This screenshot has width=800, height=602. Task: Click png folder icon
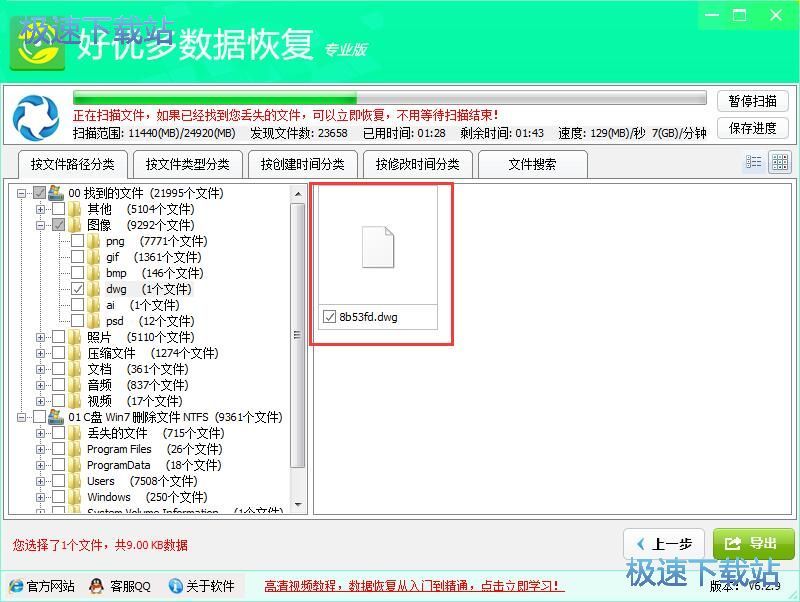[x=93, y=241]
